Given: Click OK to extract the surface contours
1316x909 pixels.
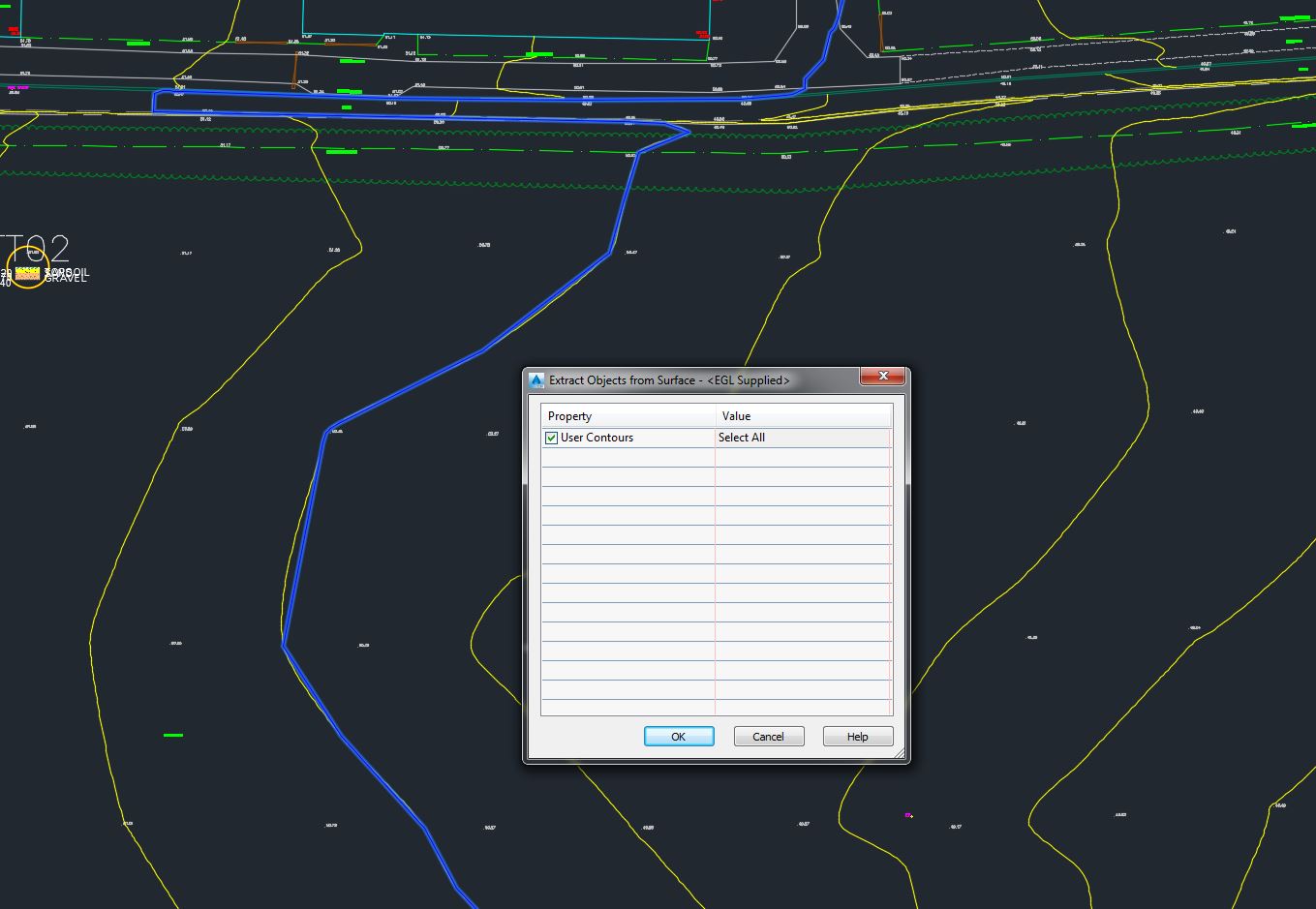Looking at the screenshot, I should pos(679,736).
